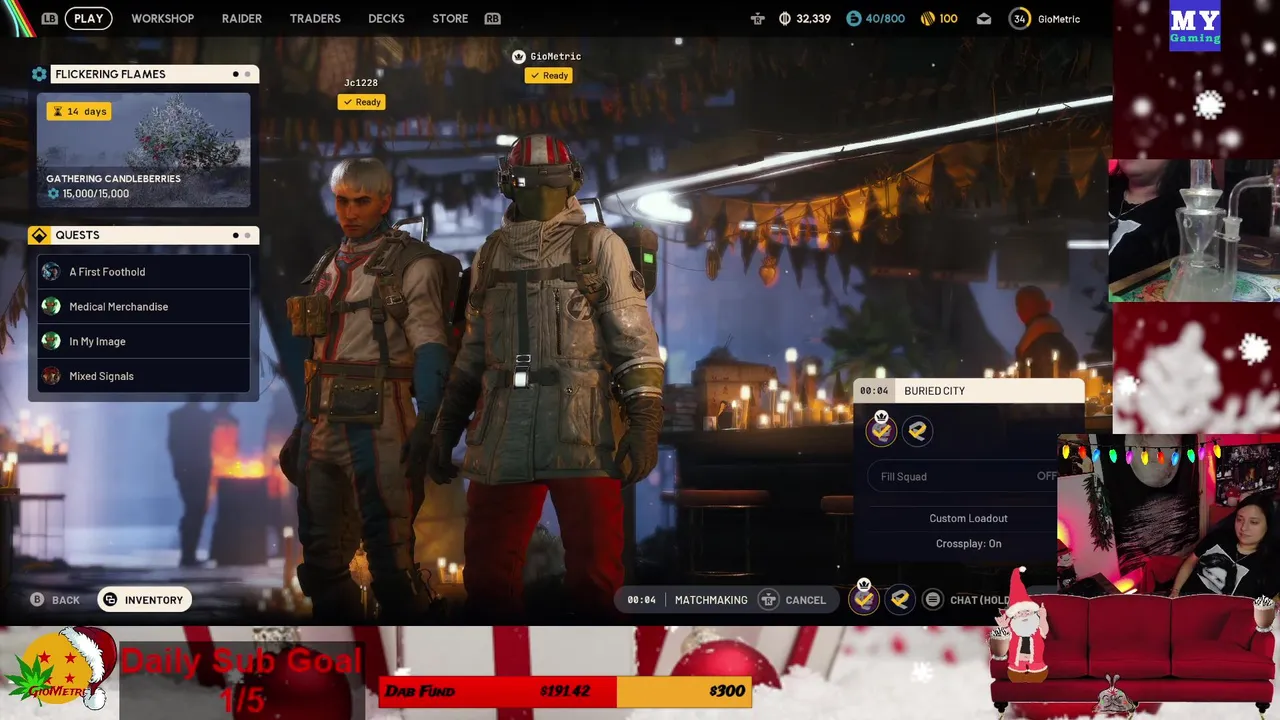Click the squad leader icon beside GioMetric
1280x720 pixels.
click(x=518, y=56)
